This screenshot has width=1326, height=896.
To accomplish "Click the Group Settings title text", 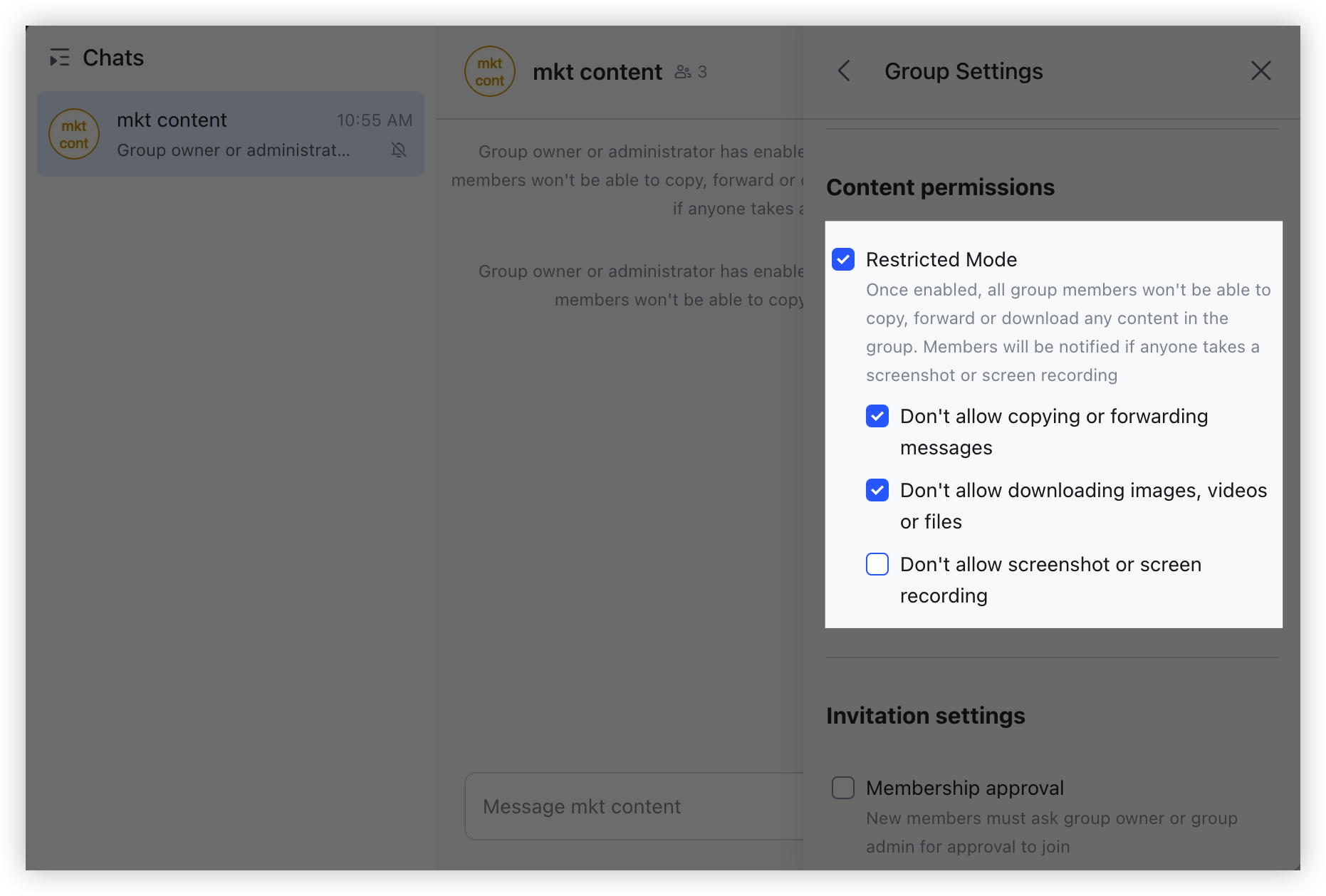I will pos(963,71).
